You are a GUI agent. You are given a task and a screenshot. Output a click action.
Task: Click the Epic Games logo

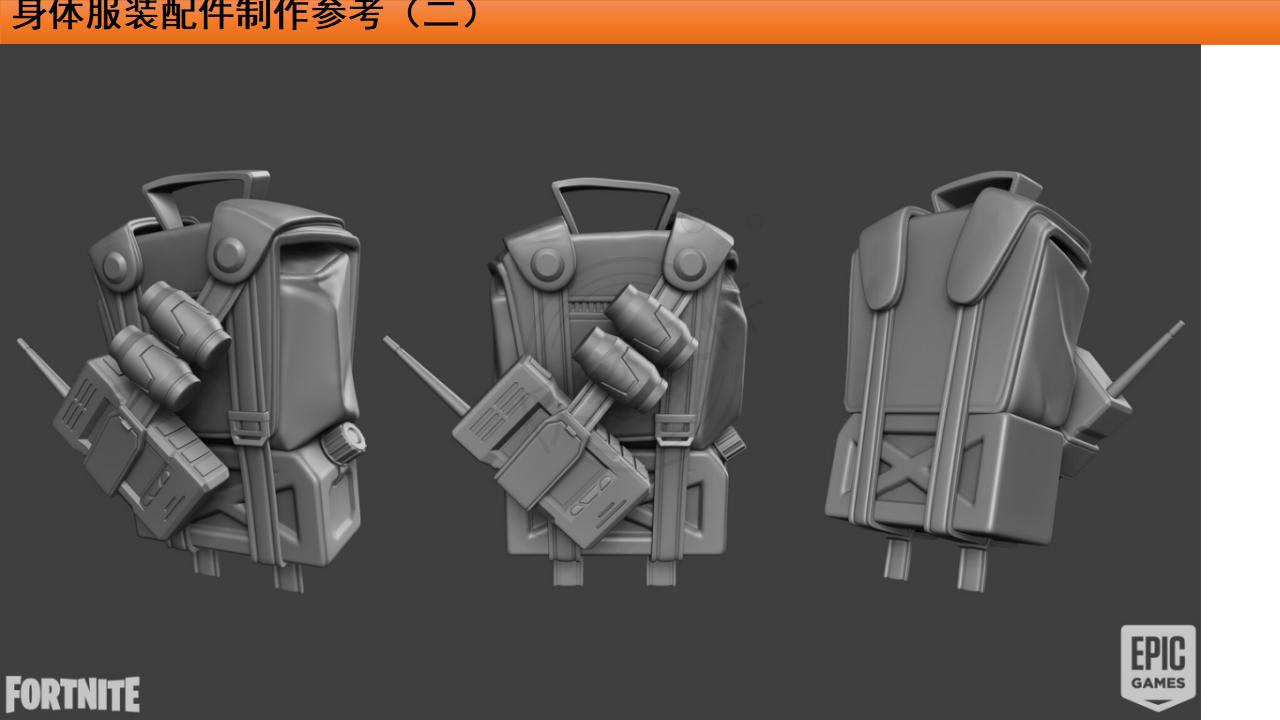point(1158,666)
